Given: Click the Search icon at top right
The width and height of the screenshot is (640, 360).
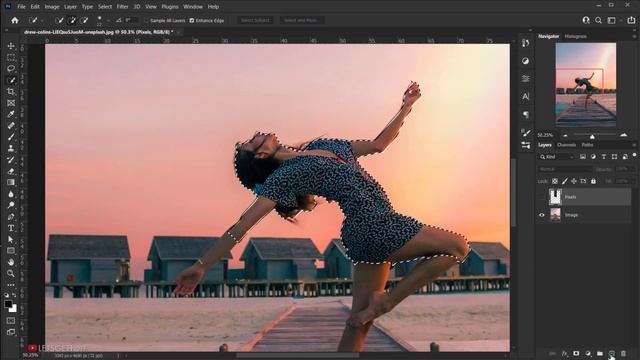Looking at the screenshot, I should tap(598, 20).
